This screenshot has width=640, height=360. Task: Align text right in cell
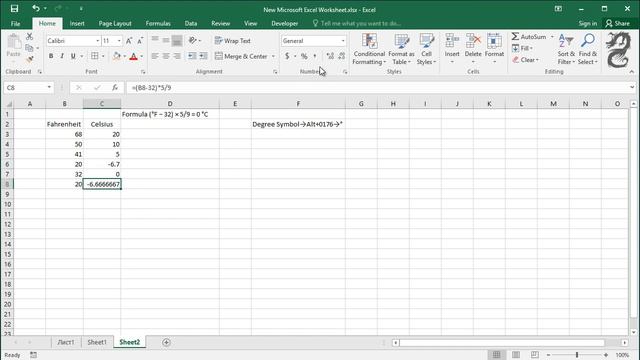pyautogui.click(x=177, y=56)
